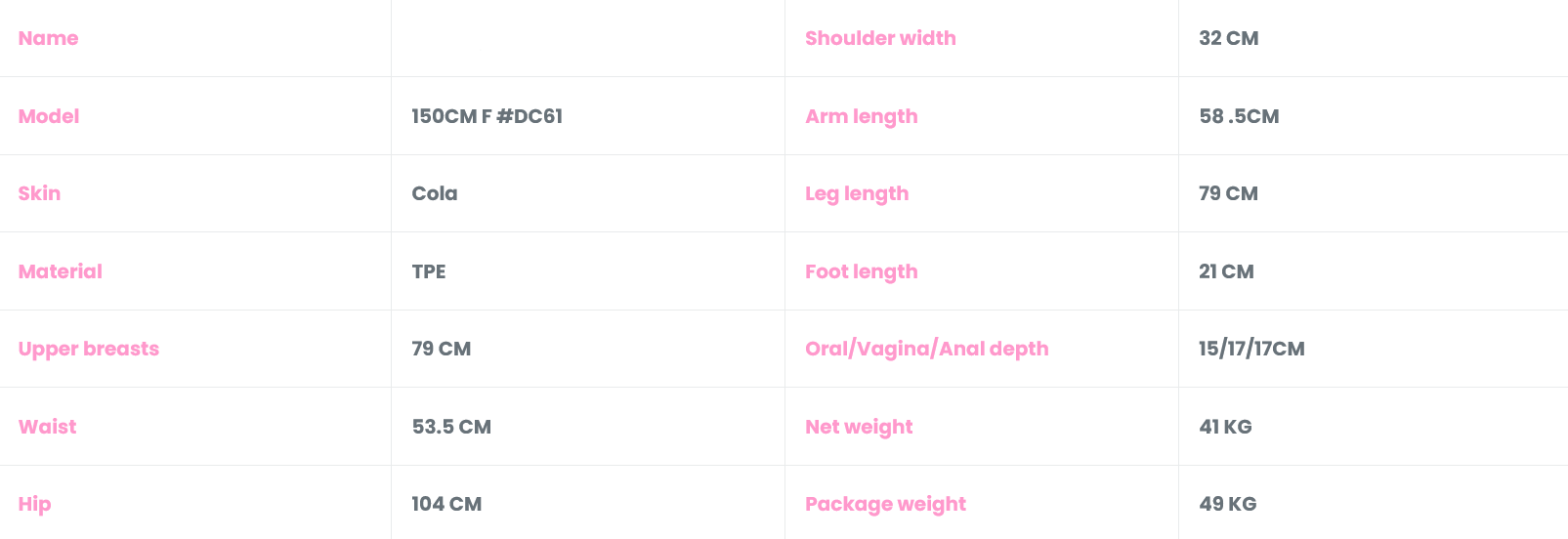This screenshot has width=1568, height=539.
Task: Click the Cola skin value
Action: click(x=435, y=193)
